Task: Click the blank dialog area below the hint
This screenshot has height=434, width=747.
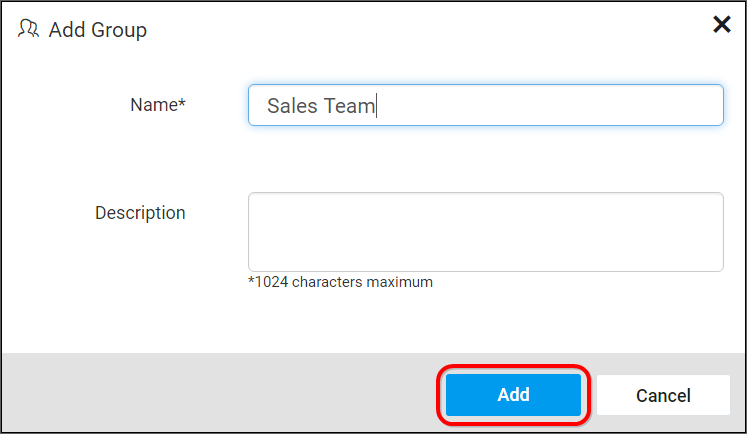Action: [x=372, y=322]
